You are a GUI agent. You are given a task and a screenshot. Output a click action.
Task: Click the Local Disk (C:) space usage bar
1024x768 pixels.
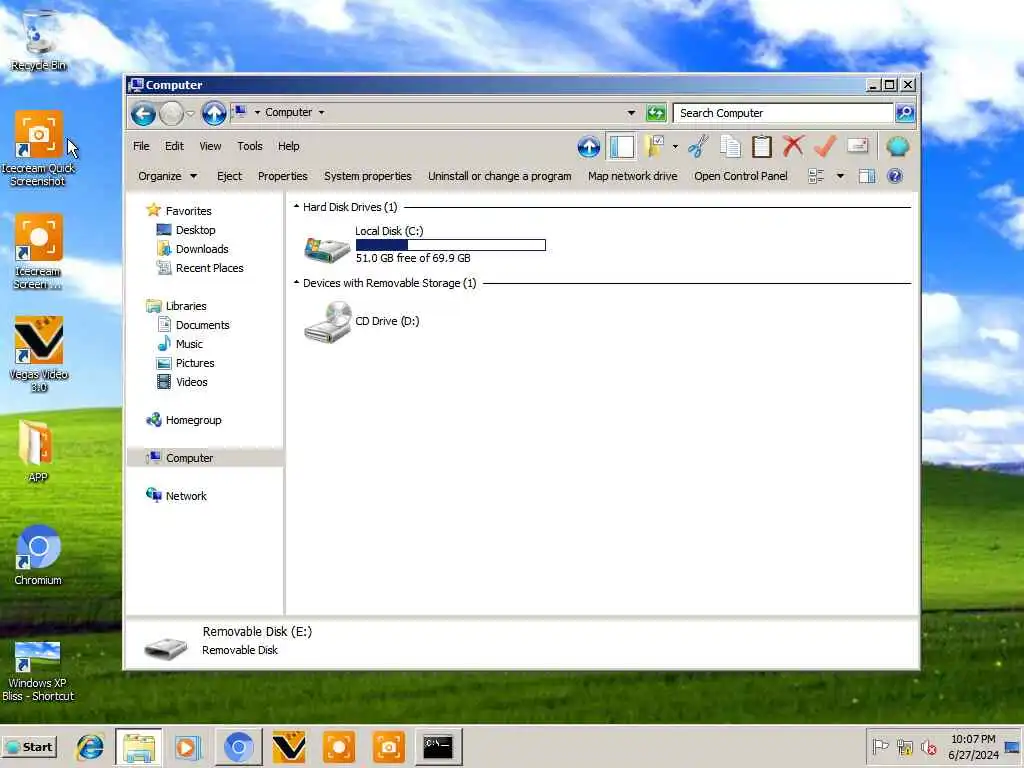451,245
